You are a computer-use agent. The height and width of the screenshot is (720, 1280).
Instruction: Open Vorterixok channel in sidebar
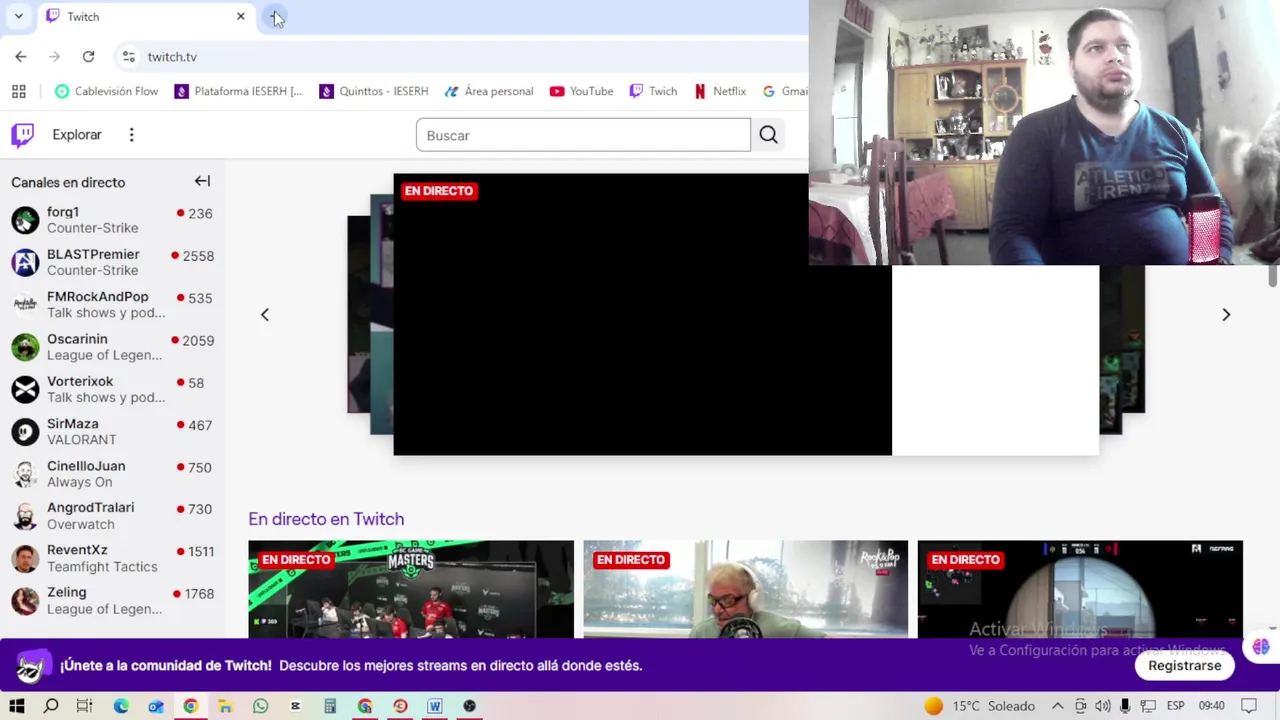(x=112, y=389)
